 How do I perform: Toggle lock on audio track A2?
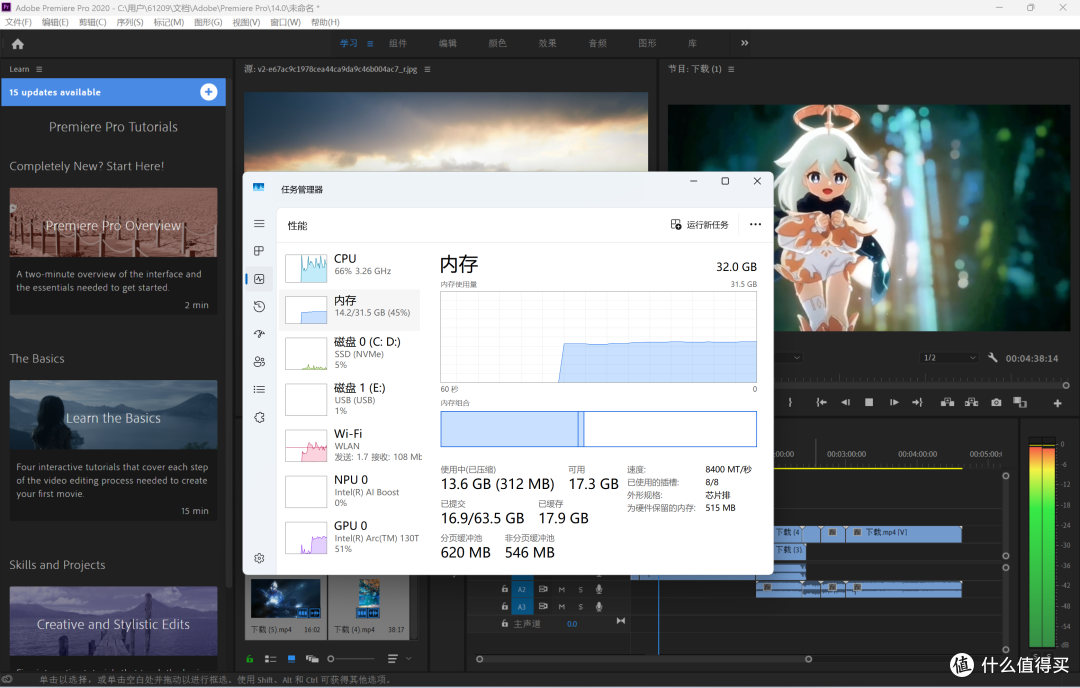click(x=504, y=590)
